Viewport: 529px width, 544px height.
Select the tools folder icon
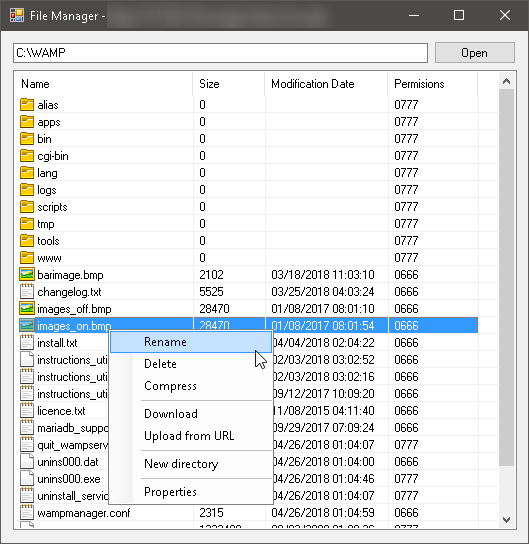click(27, 240)
